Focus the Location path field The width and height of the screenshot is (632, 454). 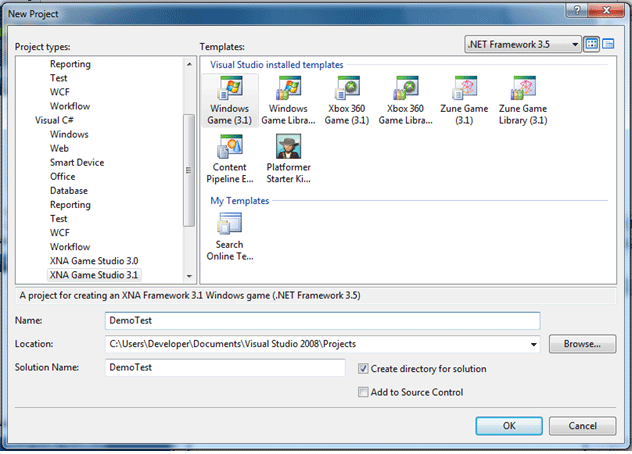pyautogui.click(x=322, y=344)
